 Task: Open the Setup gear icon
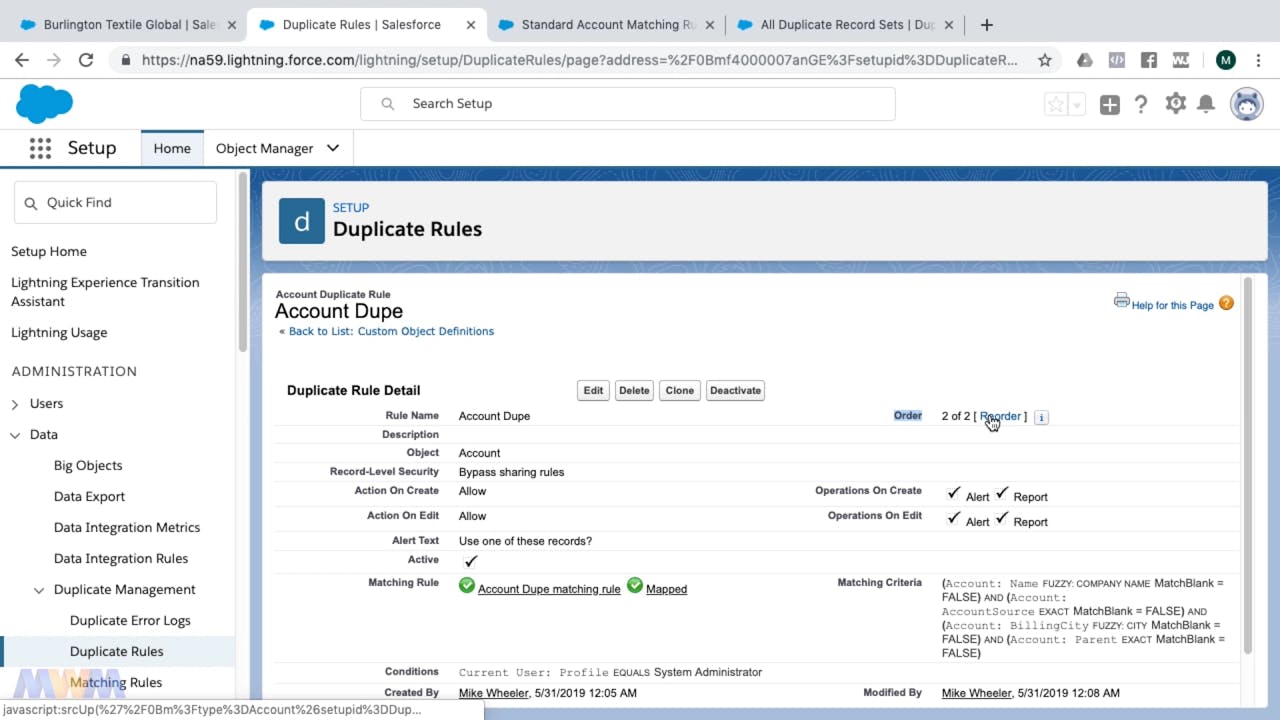pos(1175,103)
